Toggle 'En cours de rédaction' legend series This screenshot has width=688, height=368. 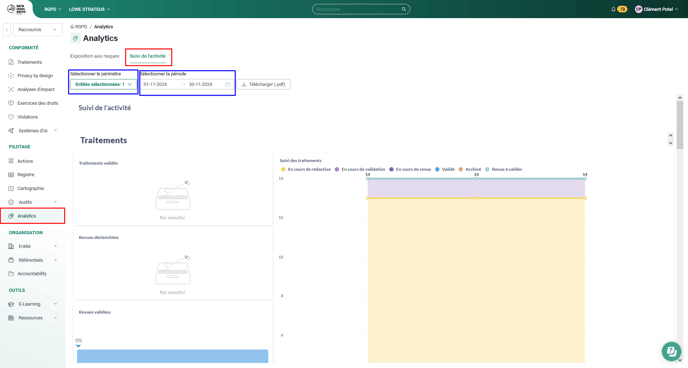[x=306, y=169]
